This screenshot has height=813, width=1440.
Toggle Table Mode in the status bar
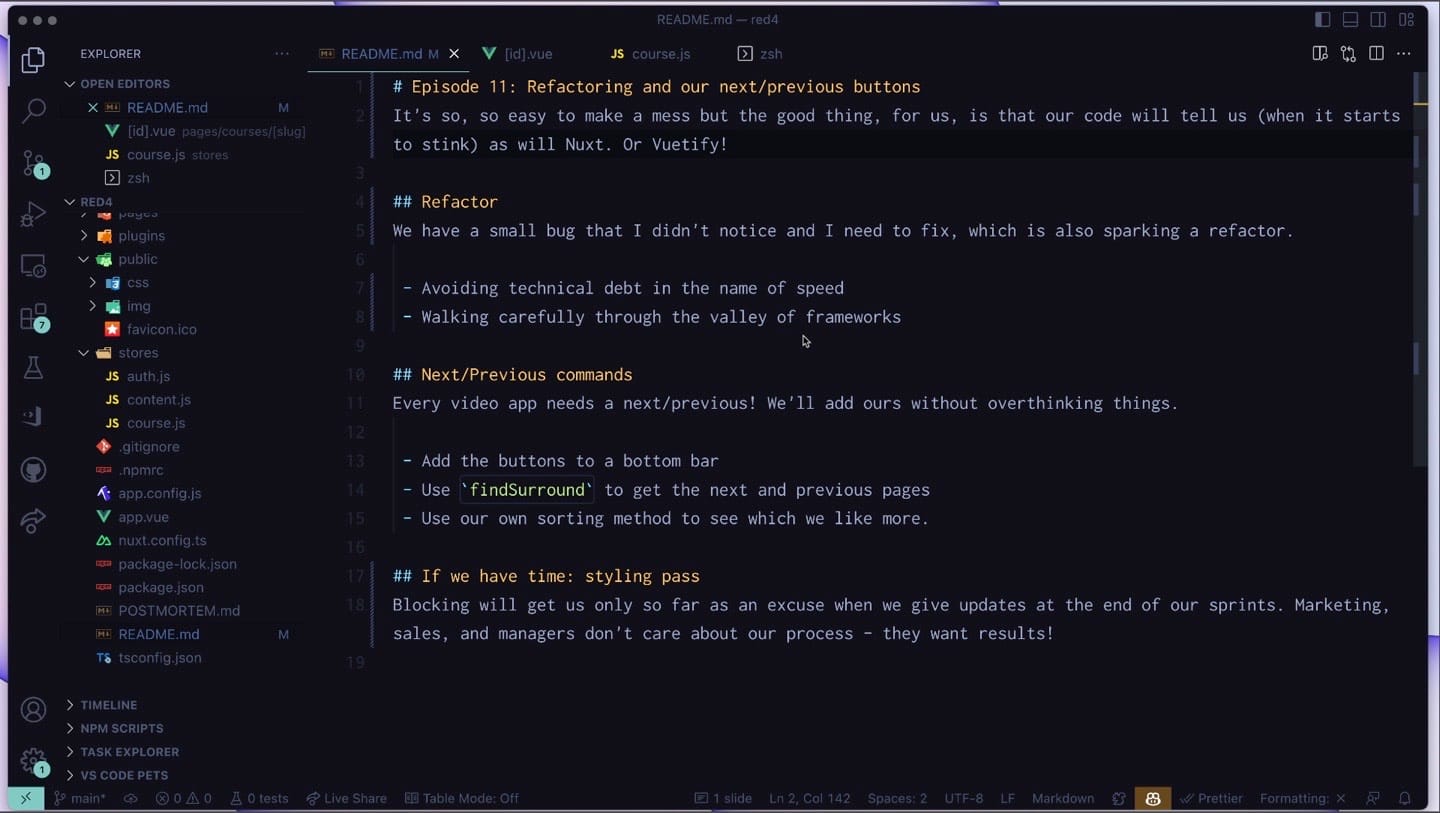point(462,798)
